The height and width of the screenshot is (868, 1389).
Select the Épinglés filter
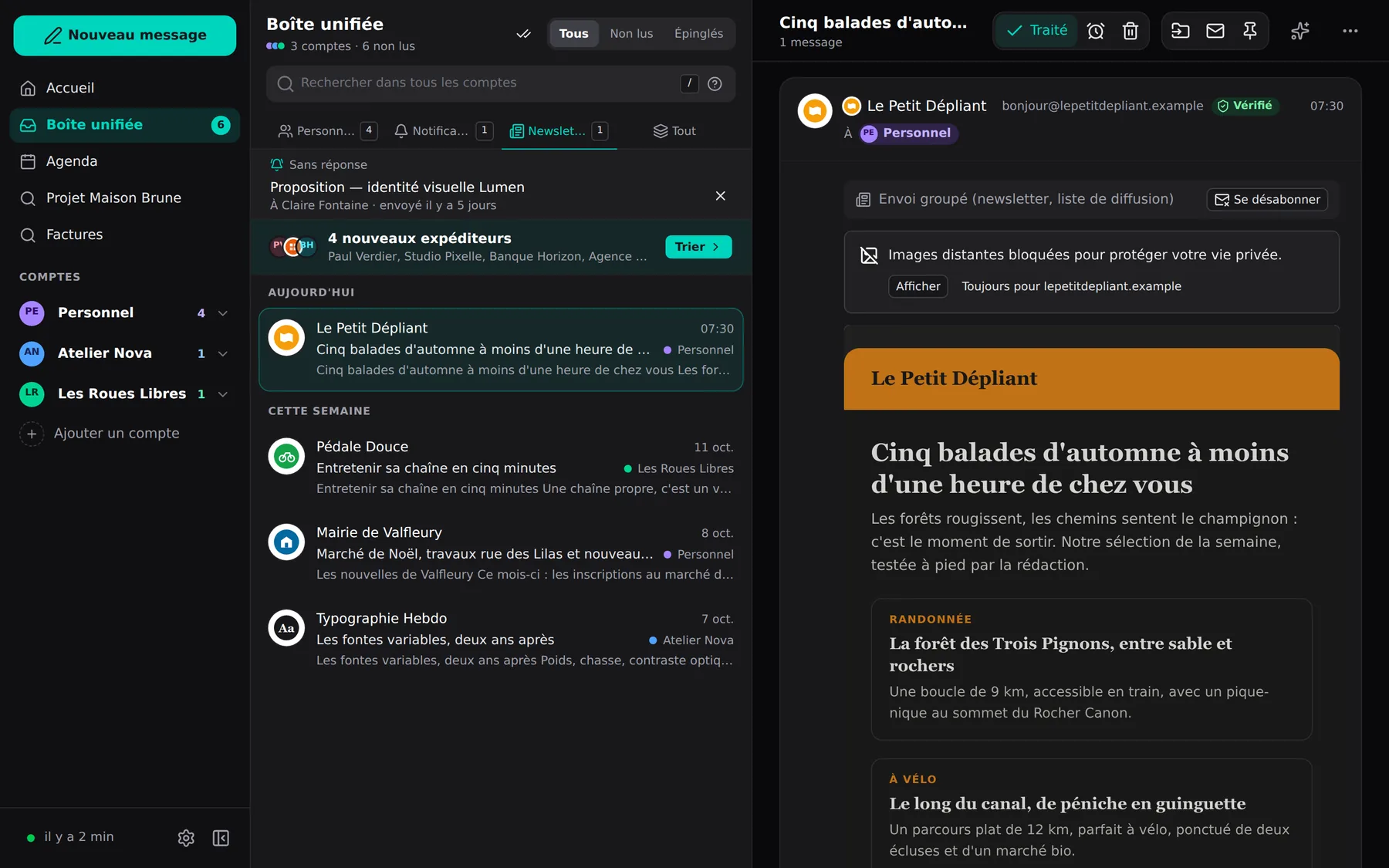coord(698,34)
